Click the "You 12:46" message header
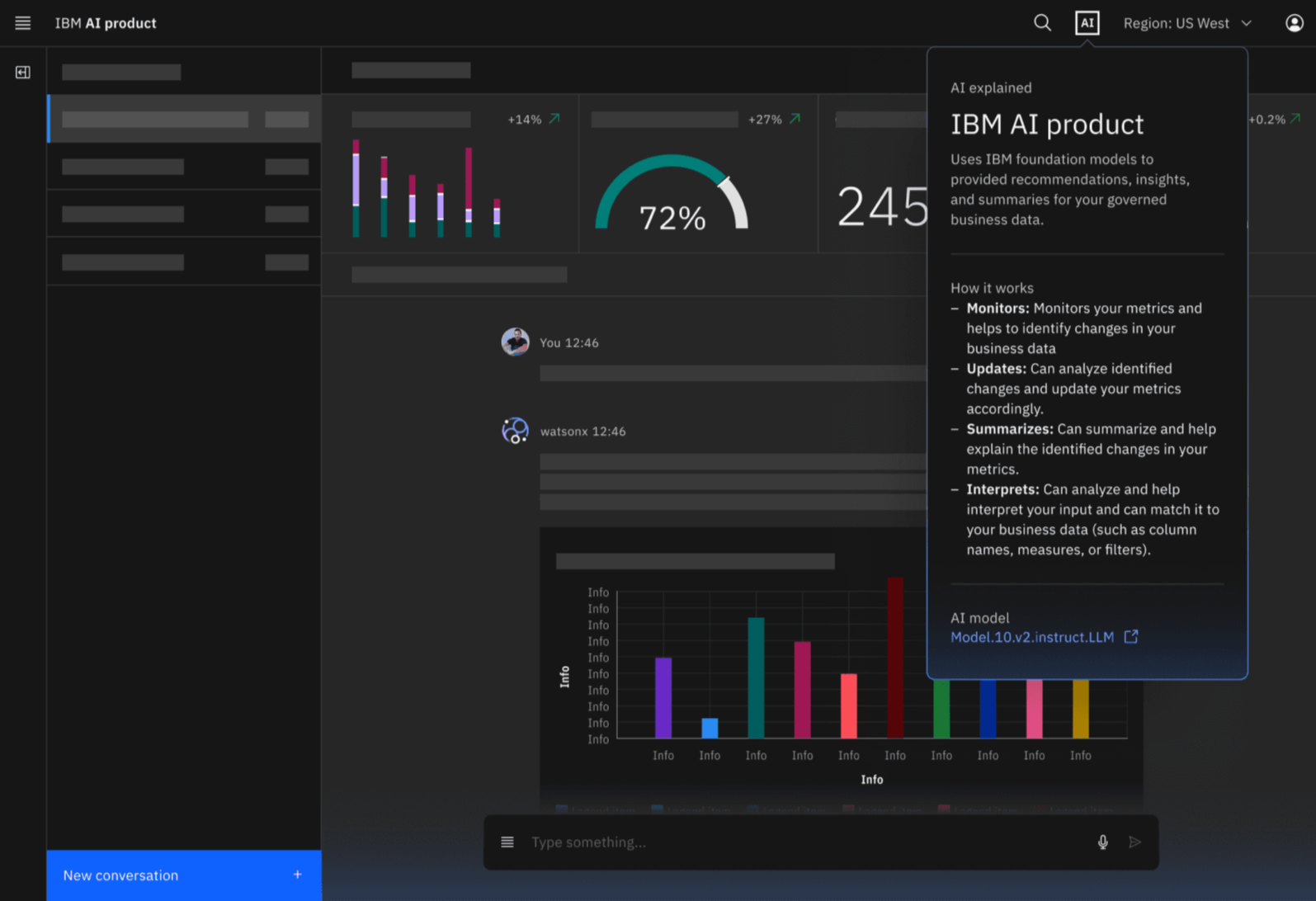Viewport: 1316px width, 901px height. click(569, 342)
